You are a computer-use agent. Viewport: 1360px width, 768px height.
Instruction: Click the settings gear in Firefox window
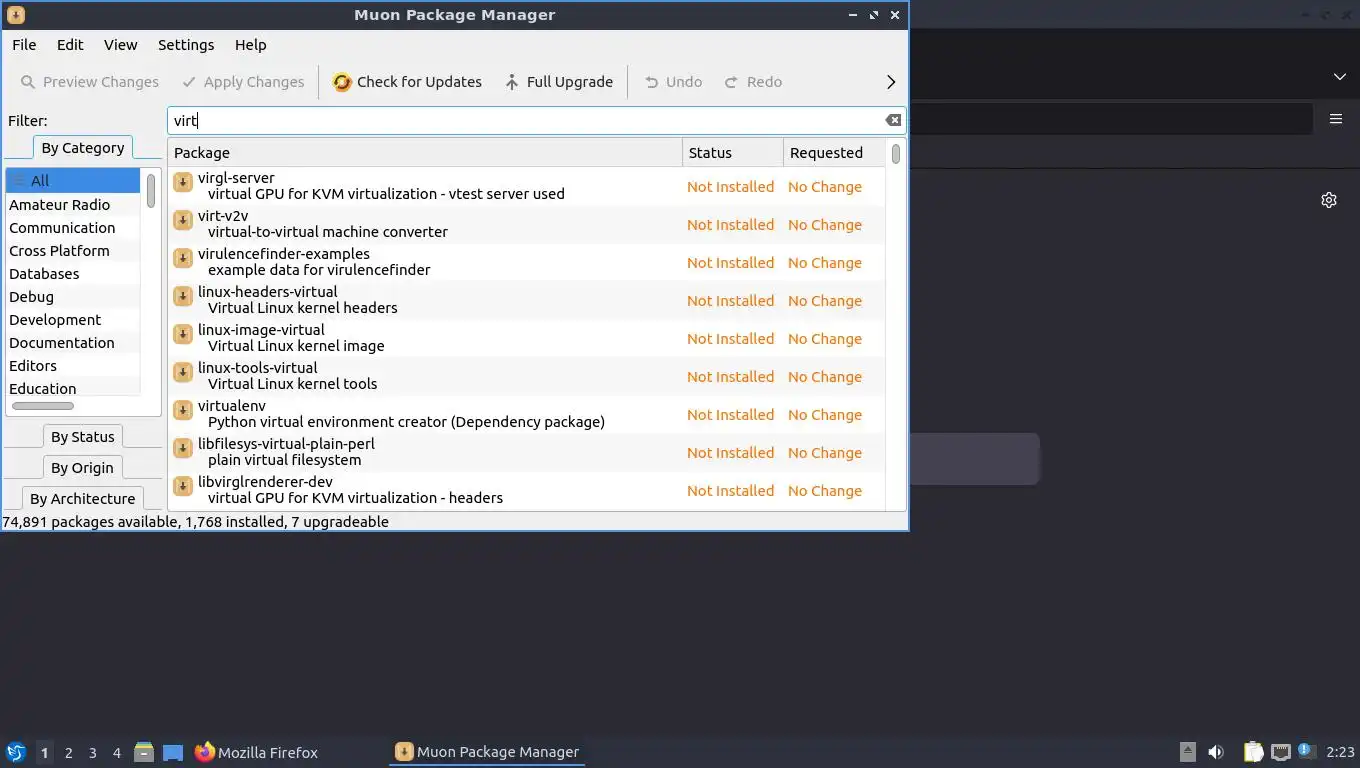coord(1329,200)
